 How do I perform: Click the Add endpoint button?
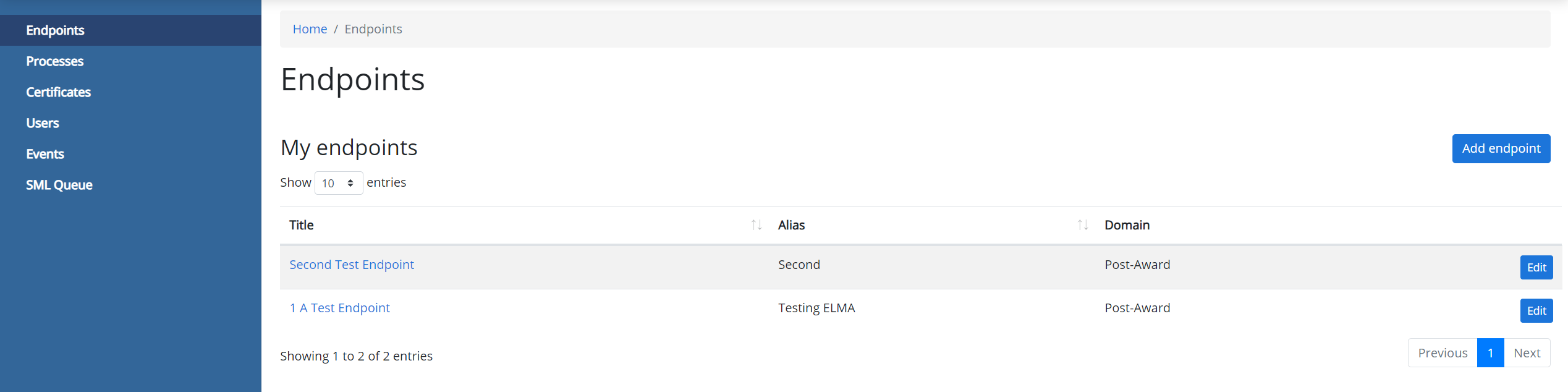[x=1501, y=148]
